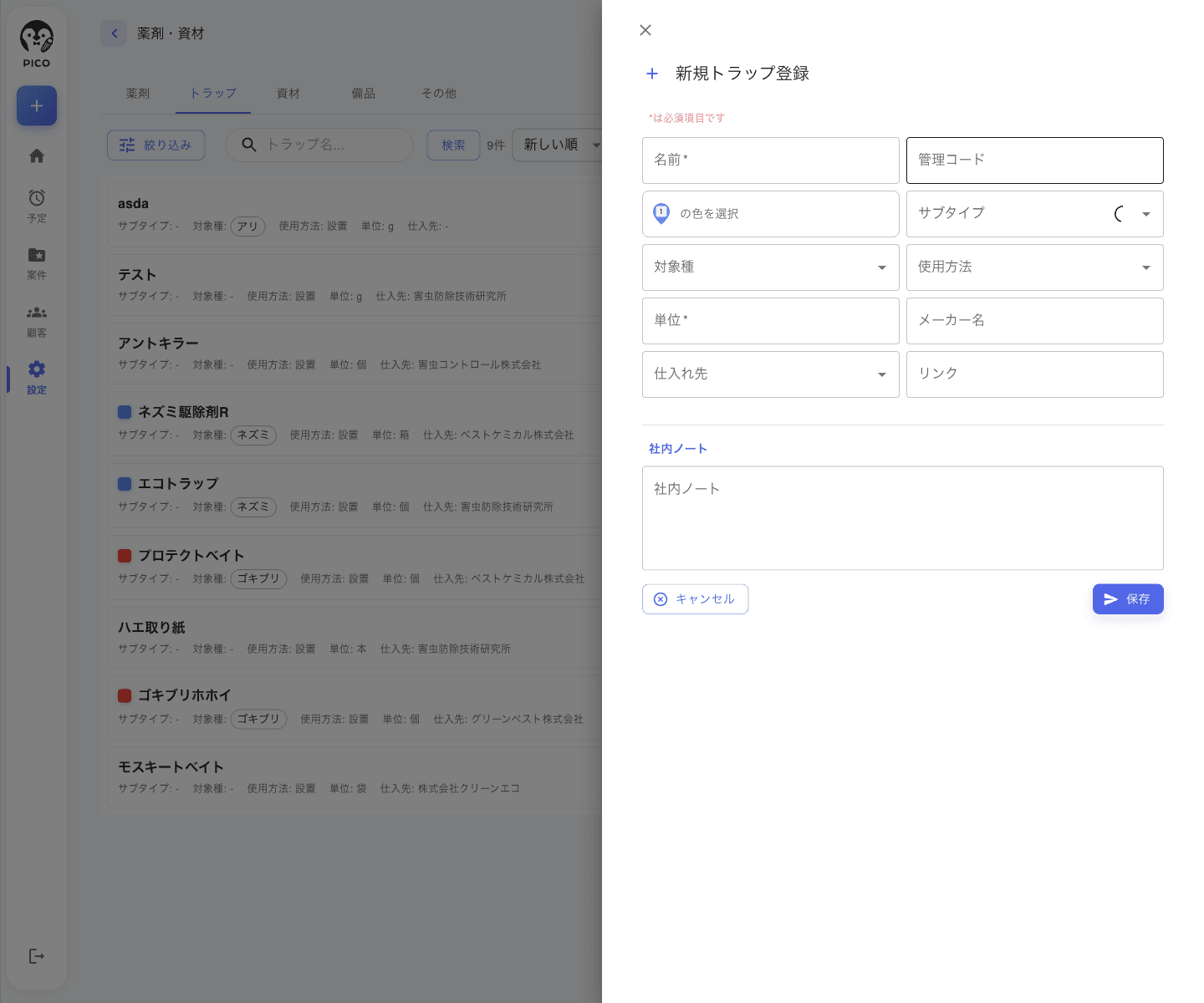Click the blue swatch of エコトラップ

pos(125,484)
